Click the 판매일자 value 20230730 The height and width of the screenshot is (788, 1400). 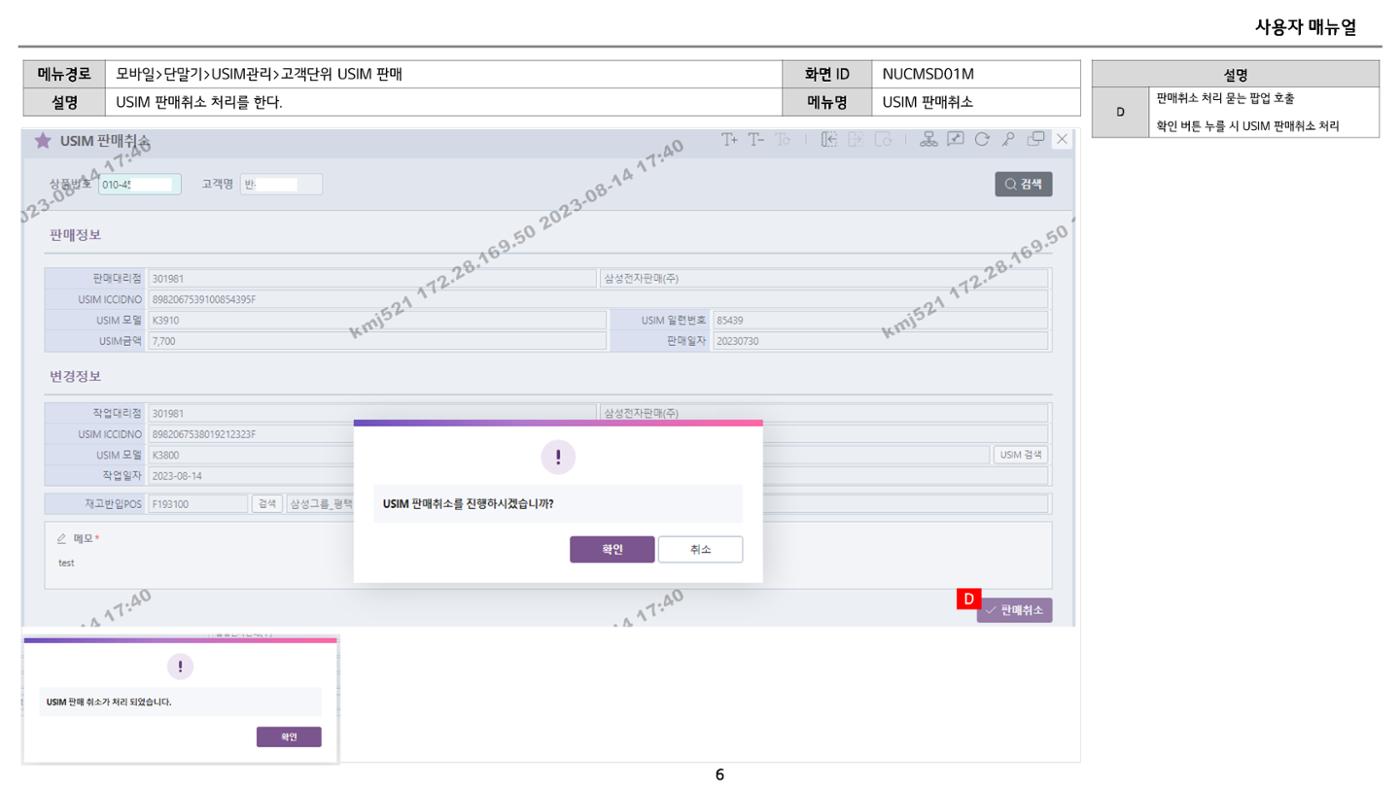coord(738,341)
